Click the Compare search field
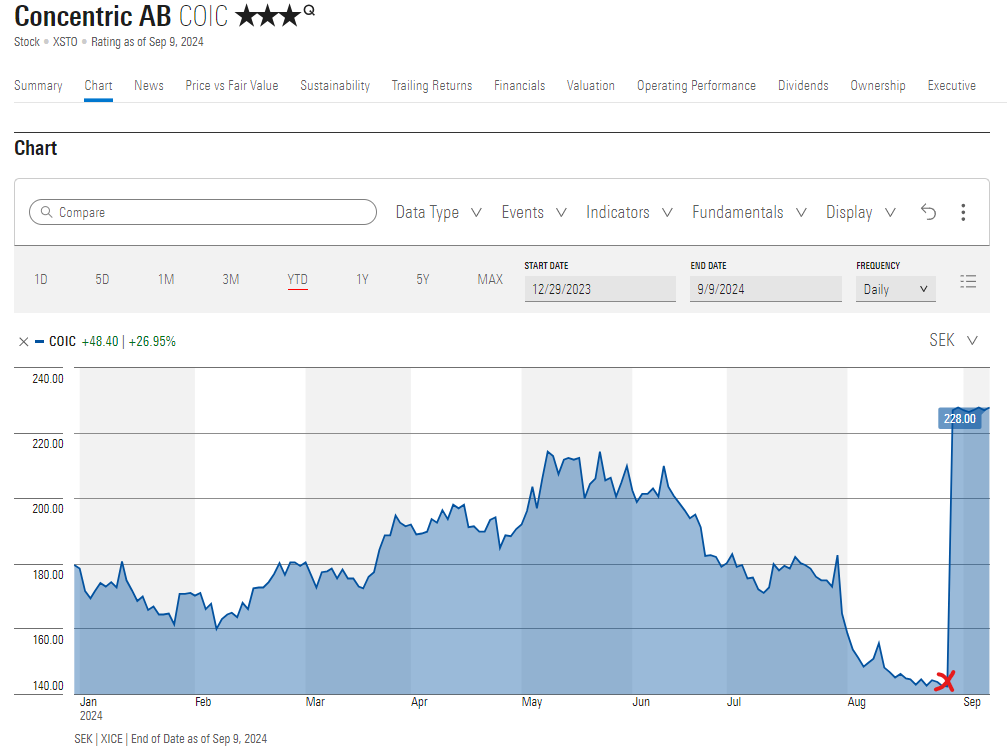 pyautogui.click(x=203, y=212)
